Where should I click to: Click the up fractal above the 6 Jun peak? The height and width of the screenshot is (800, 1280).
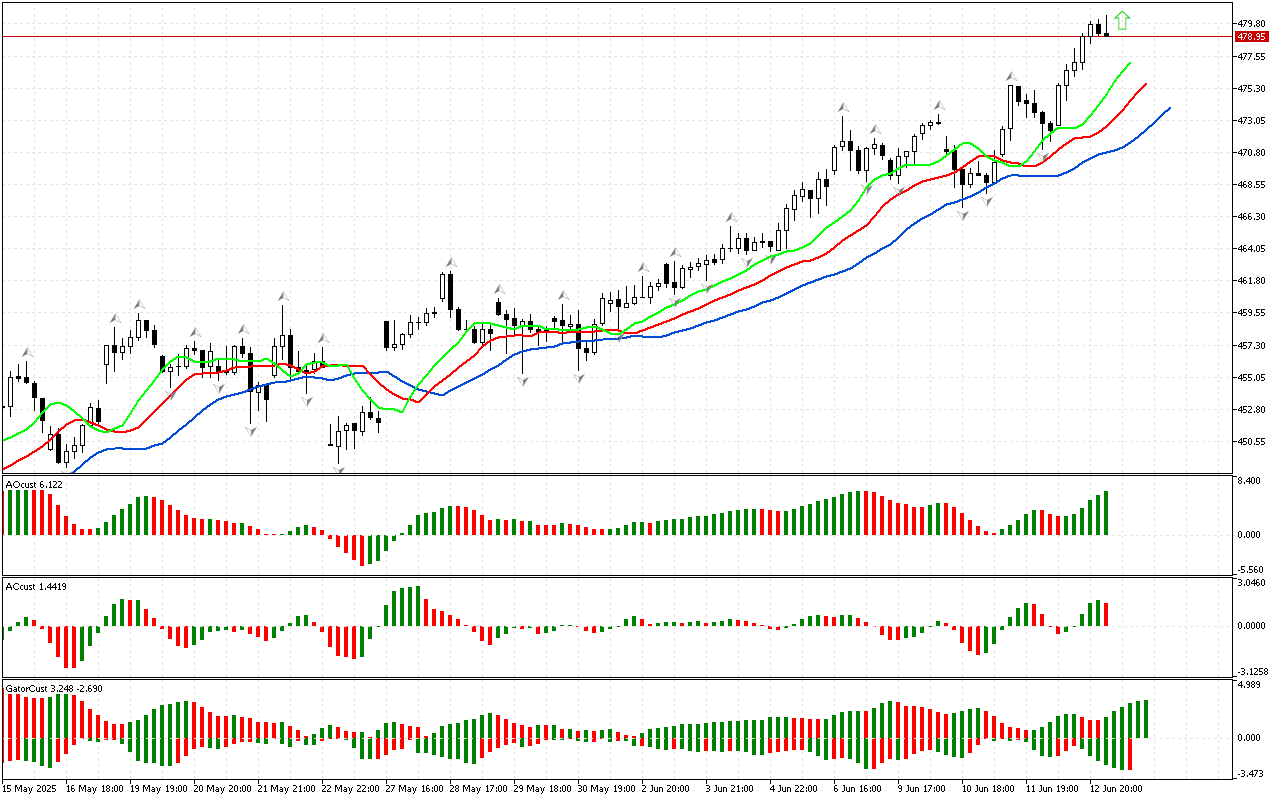point(844,106)
